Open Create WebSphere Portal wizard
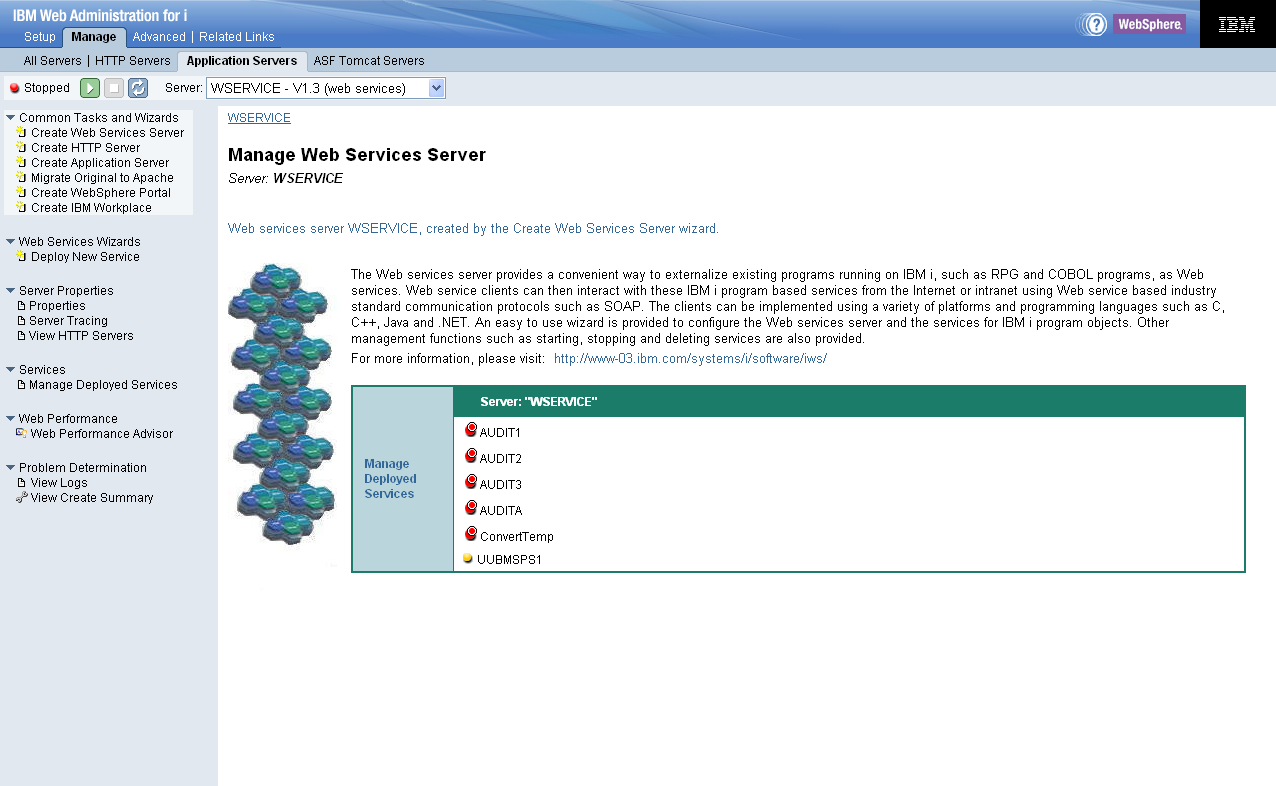The height and width of the screenshot is (786, 1276). pyautogui.click(x=101, y=193)
